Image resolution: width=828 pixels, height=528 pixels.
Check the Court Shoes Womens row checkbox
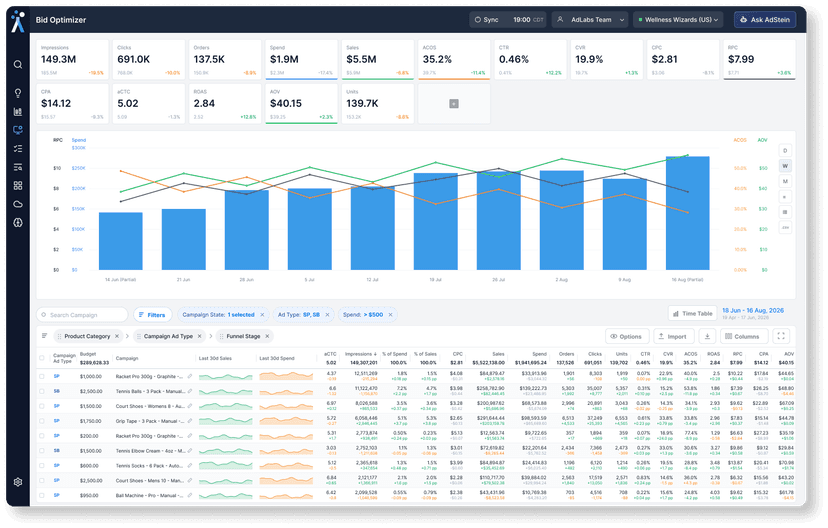click(42, 406)
